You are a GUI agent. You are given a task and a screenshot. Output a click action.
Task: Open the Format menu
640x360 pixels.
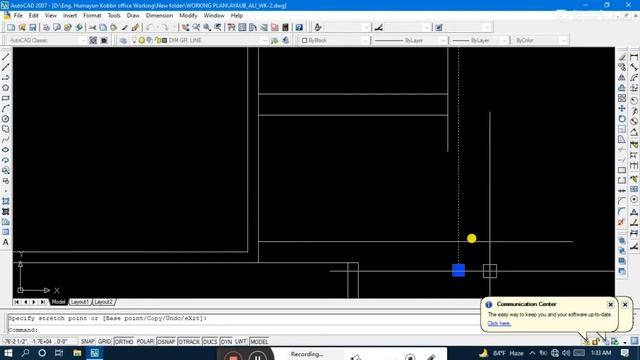click(92, 16)
